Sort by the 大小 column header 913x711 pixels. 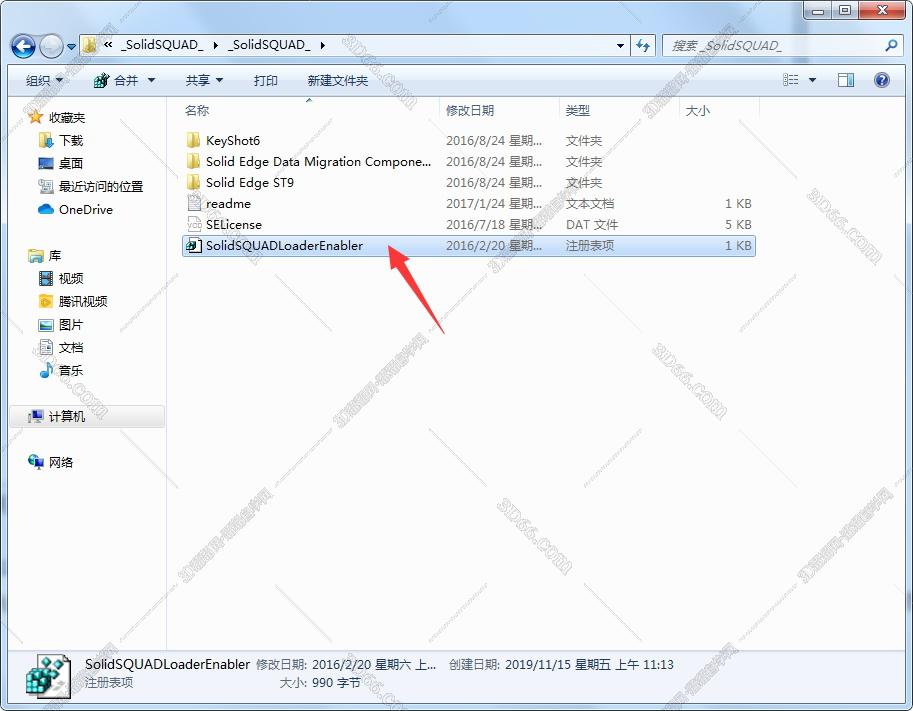(x=698, y=110)
